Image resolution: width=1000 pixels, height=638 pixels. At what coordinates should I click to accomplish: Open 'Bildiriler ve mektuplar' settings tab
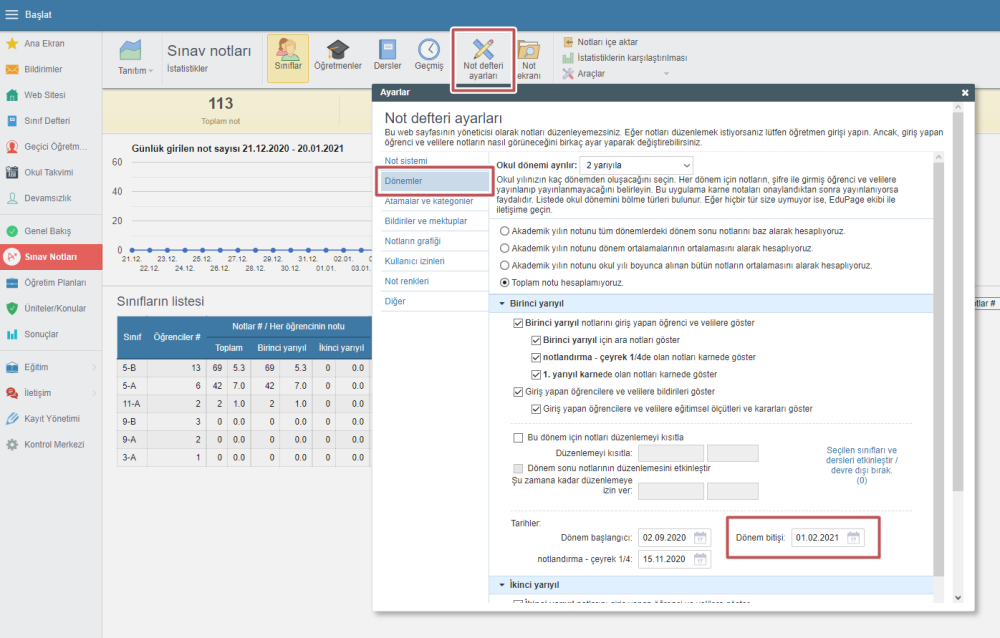(x=425, y=221)
